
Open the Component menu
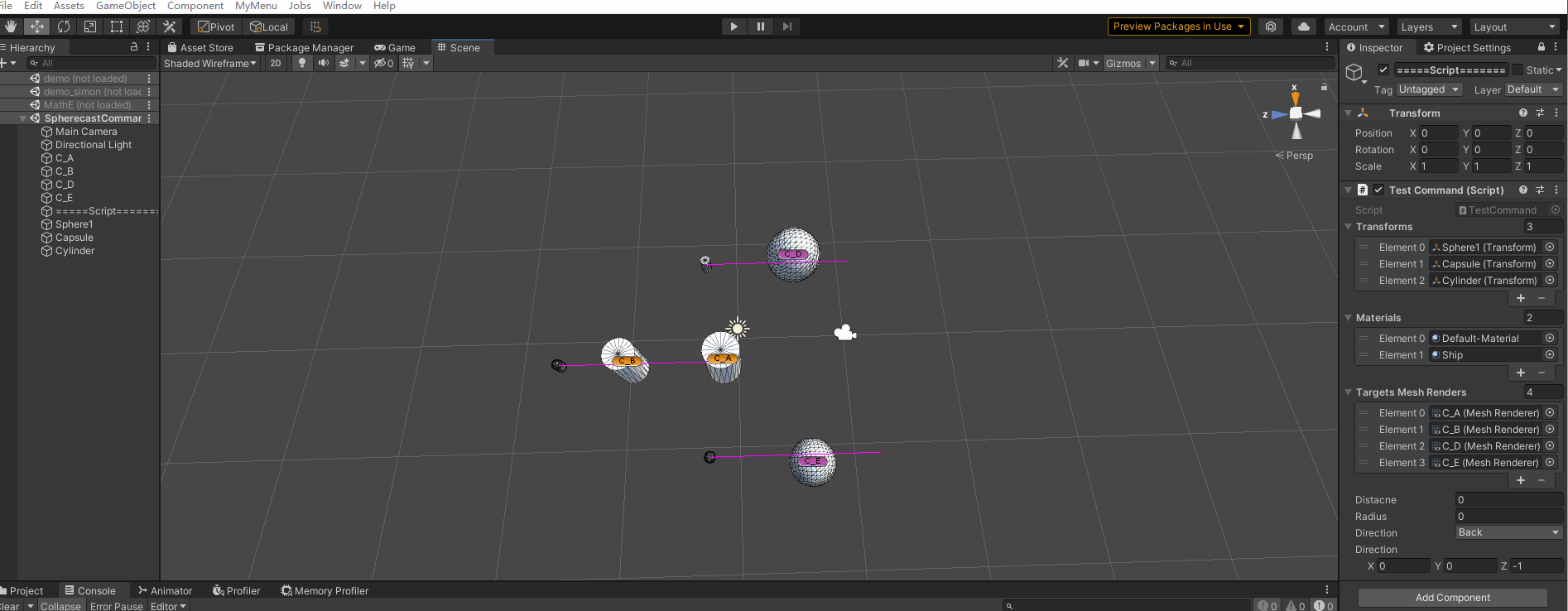pos(195,6)
